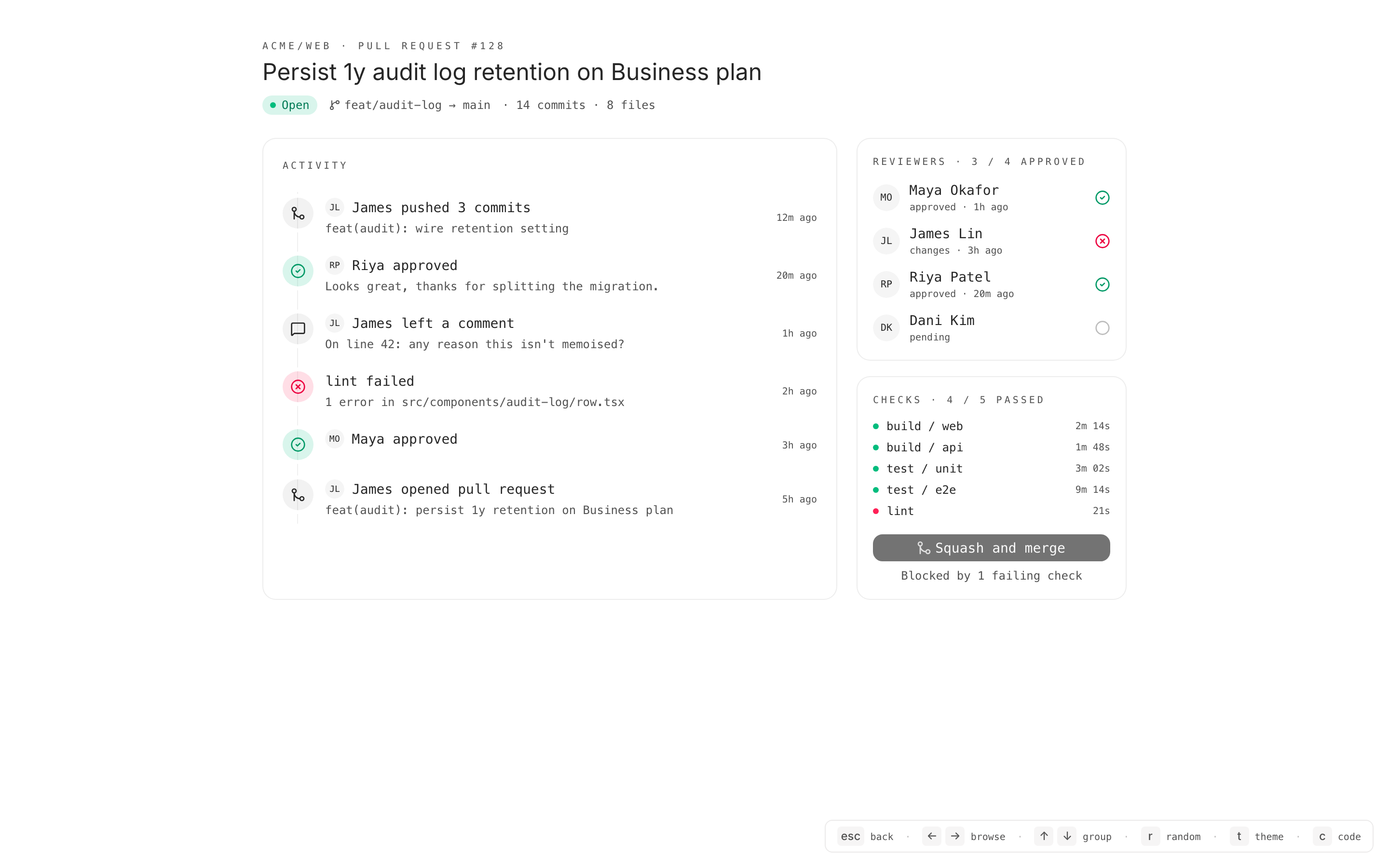Click the Open status badge
The height and width of the screenshot is (868, 1389).
pyautogui.click(x=290, y=105)
